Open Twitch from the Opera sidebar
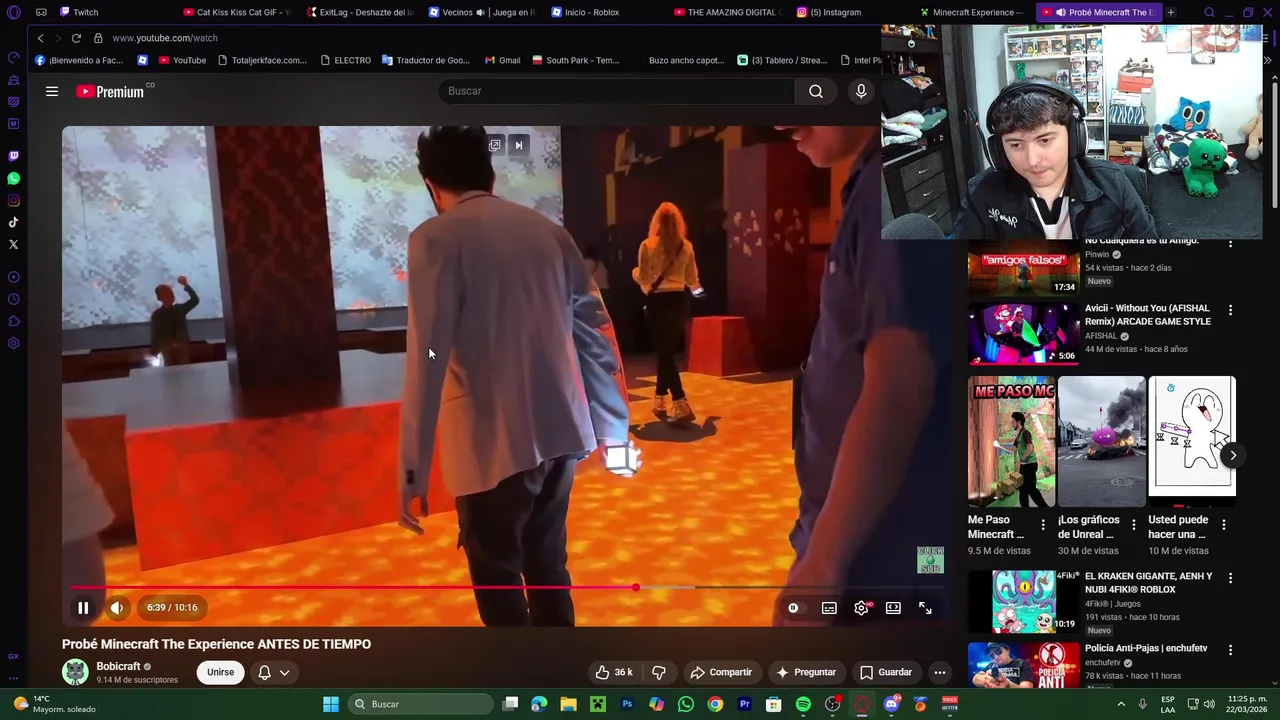The height and width of the screenshot is (720, 1280). [13, 156]
